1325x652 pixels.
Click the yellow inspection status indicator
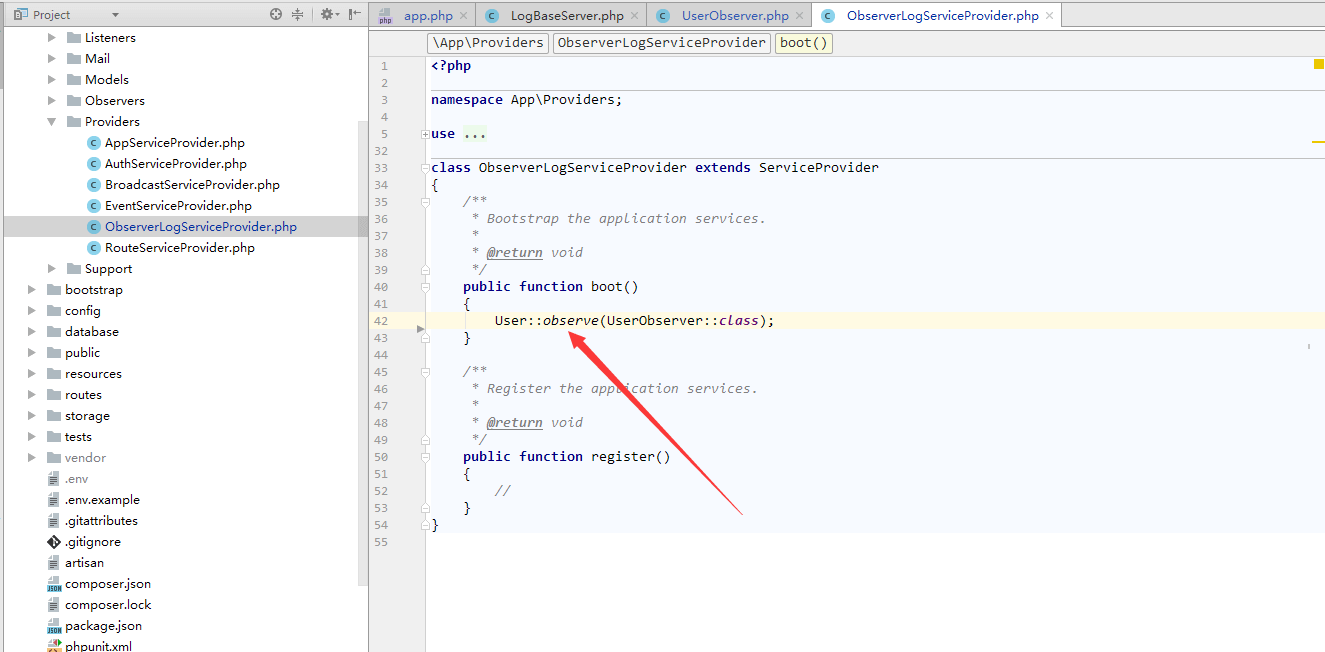coord(1319,65)
